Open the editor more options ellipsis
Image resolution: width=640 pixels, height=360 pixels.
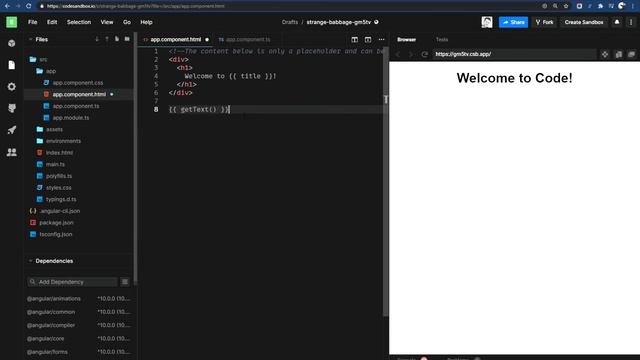(381, 40)
